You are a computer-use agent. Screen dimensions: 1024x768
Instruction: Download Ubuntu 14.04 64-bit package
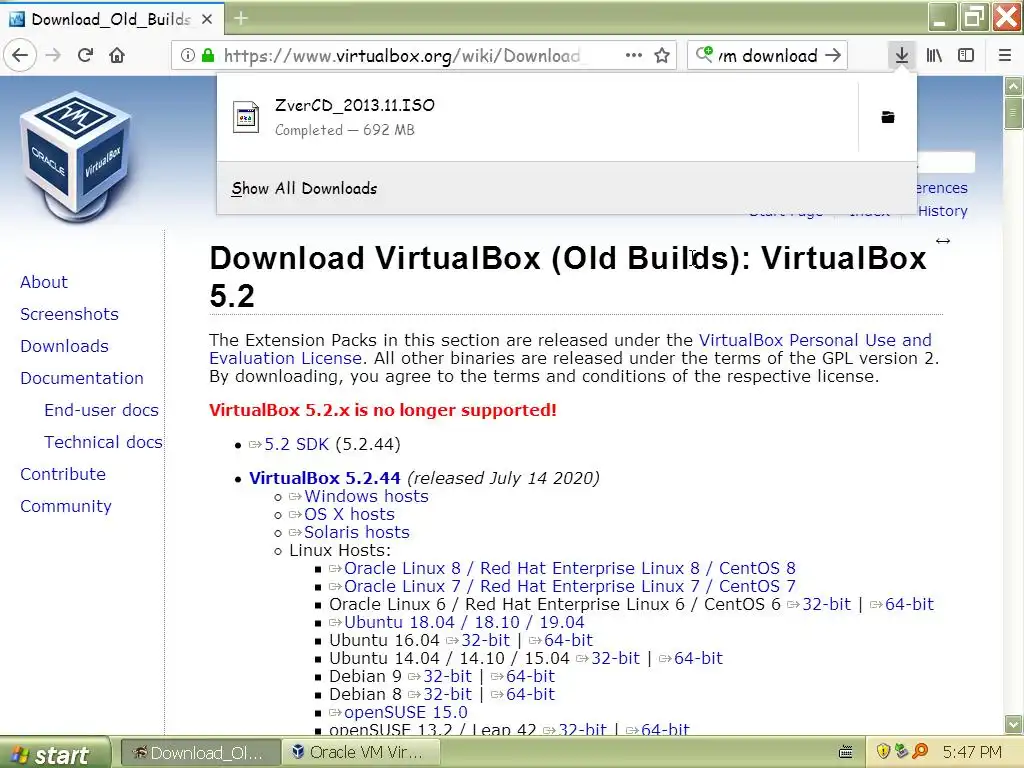pos(698,658)
